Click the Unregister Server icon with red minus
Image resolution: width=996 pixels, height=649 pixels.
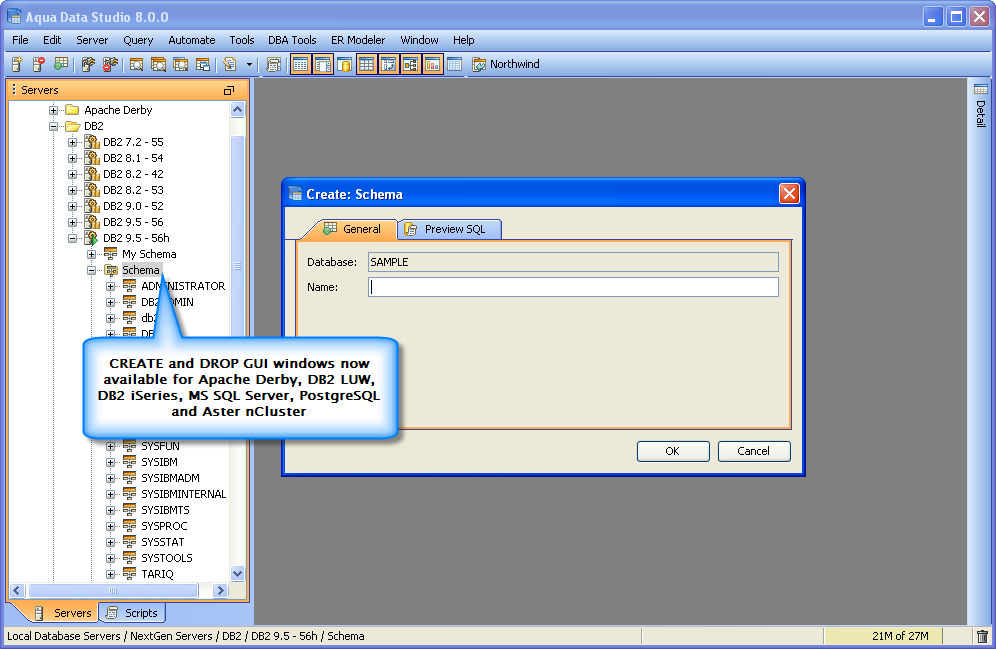[39, 64]
